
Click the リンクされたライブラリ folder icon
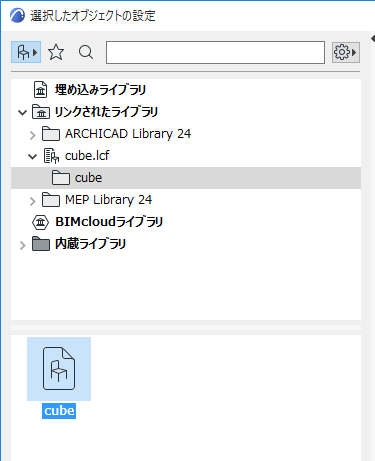(41, 112)
